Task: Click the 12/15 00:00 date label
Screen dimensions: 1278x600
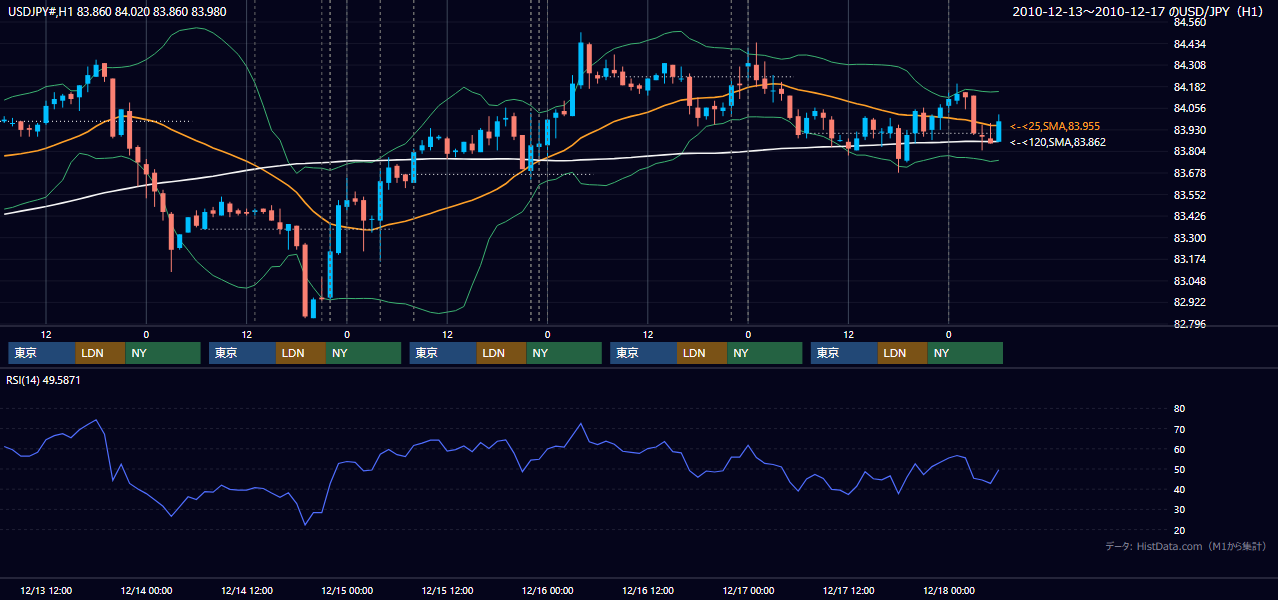Action: point(347,590)
